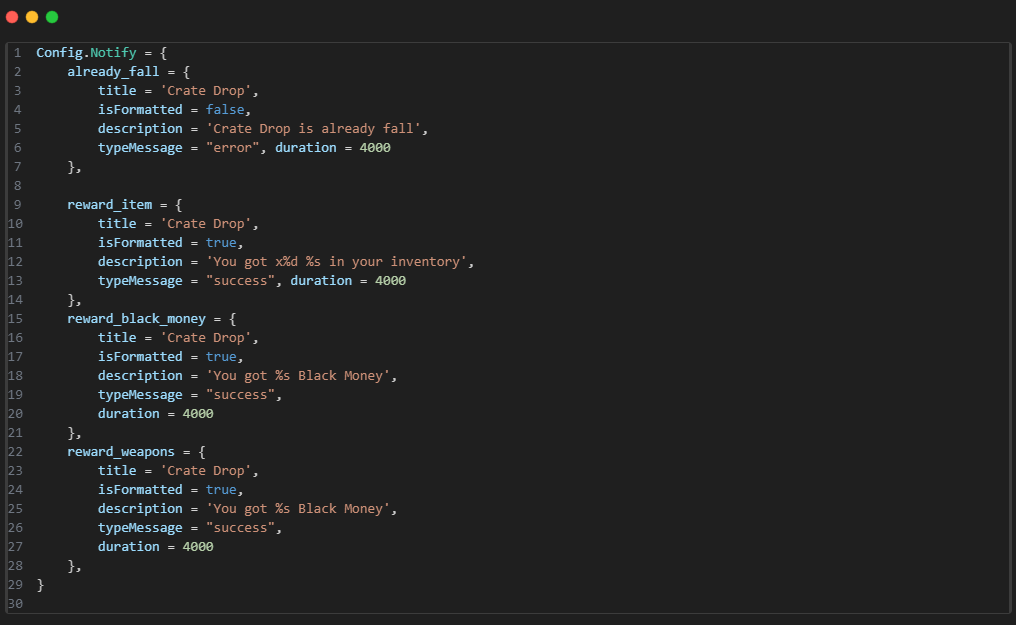1016x625 pixels.
Task: Click the yellow minimize window dot
Action: (x=32, y=17)
